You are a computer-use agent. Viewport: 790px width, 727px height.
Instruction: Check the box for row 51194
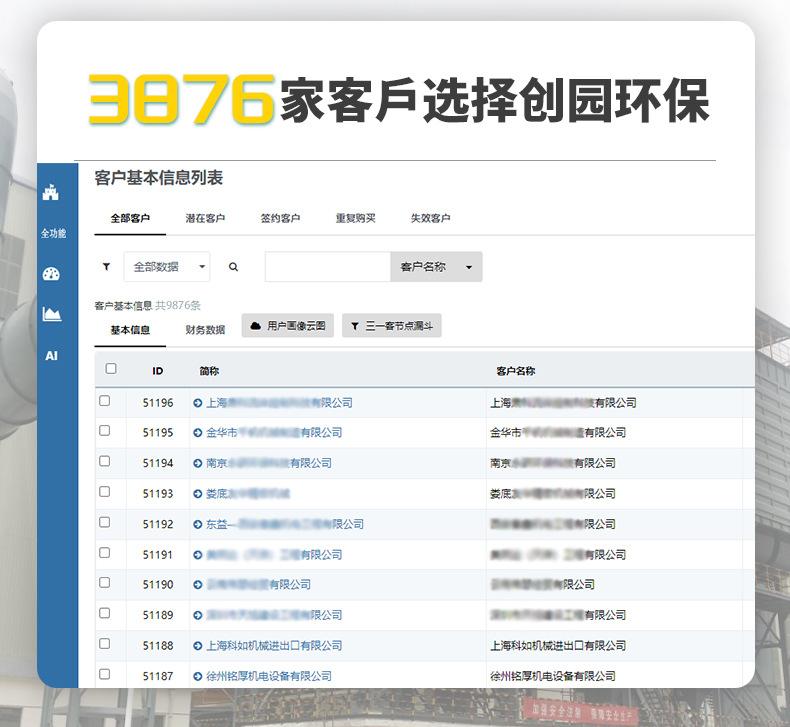click(x=104, y=461)
